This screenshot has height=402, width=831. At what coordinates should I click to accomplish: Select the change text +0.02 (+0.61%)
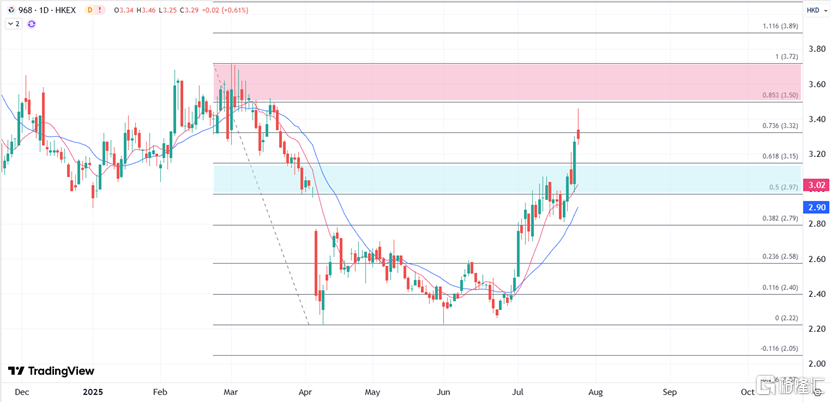226,10
